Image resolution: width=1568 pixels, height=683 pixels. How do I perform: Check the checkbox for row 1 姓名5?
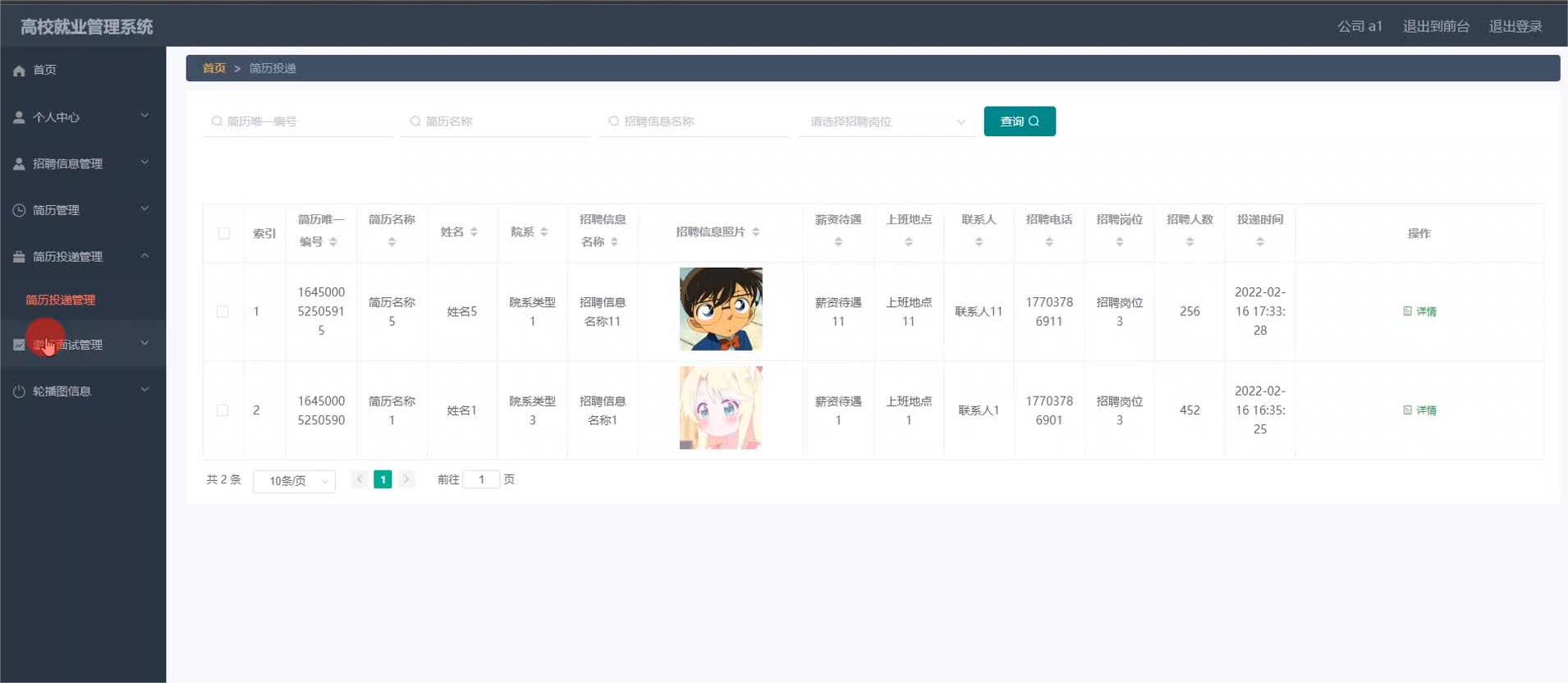coord(222,312)
